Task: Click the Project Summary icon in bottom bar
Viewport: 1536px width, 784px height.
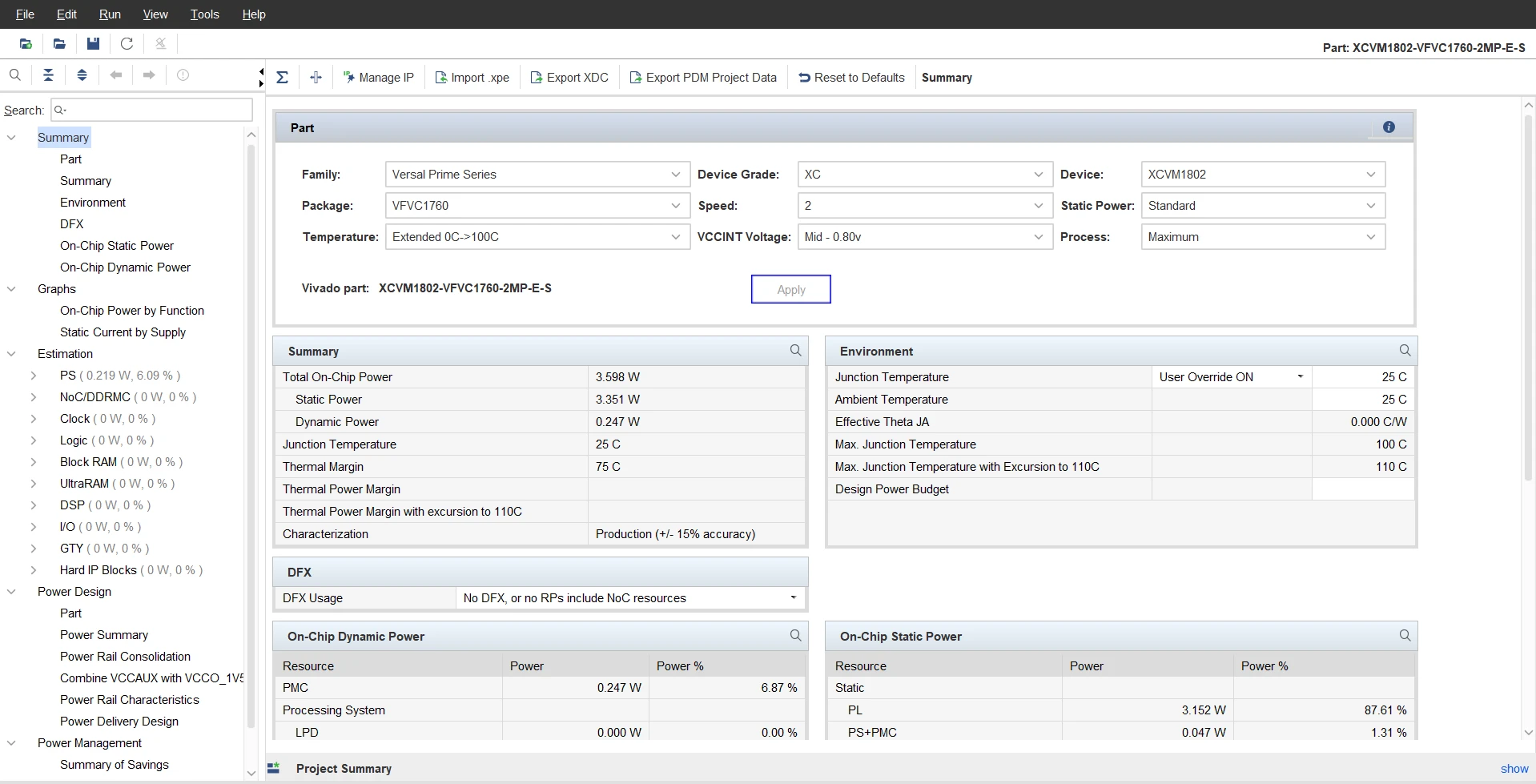Action: tap(274, 768)
